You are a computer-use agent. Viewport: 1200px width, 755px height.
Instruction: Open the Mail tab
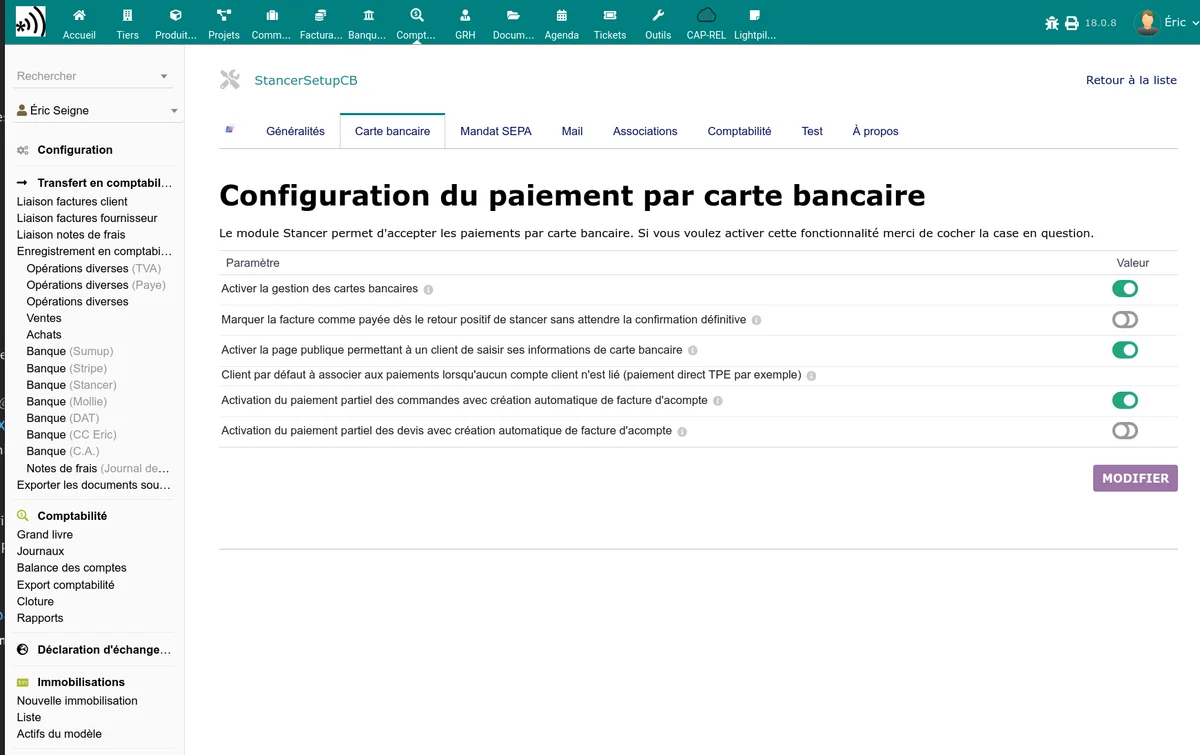572,131
